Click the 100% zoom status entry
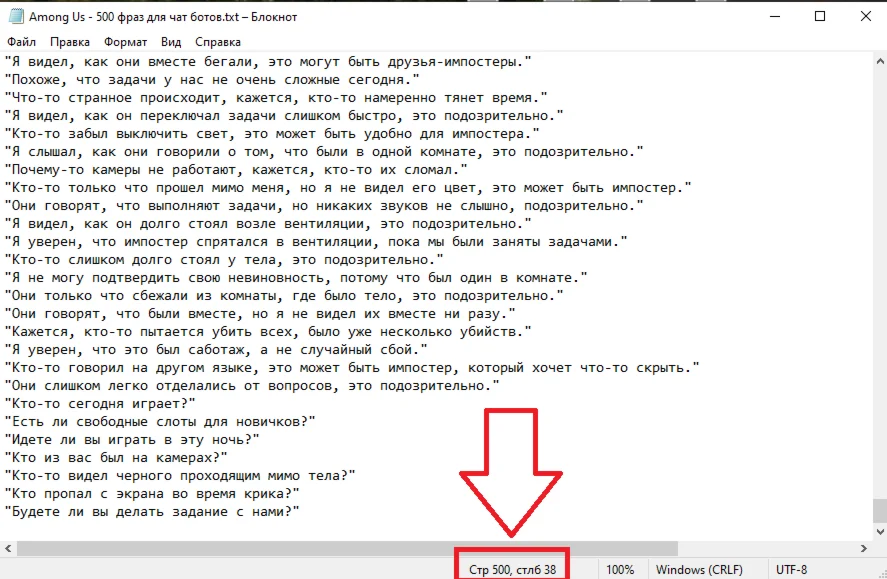 [x=620, y=569]
